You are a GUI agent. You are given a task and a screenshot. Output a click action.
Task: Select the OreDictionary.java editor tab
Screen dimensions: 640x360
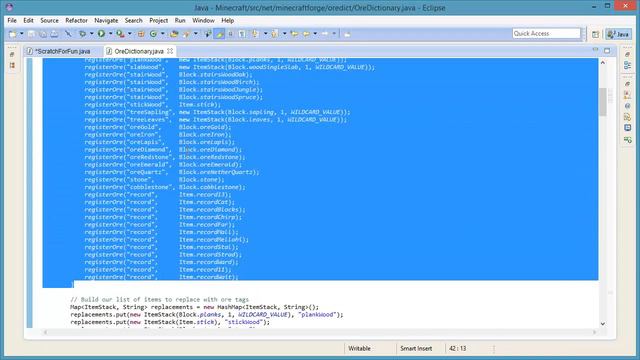(x=139, y=51)
